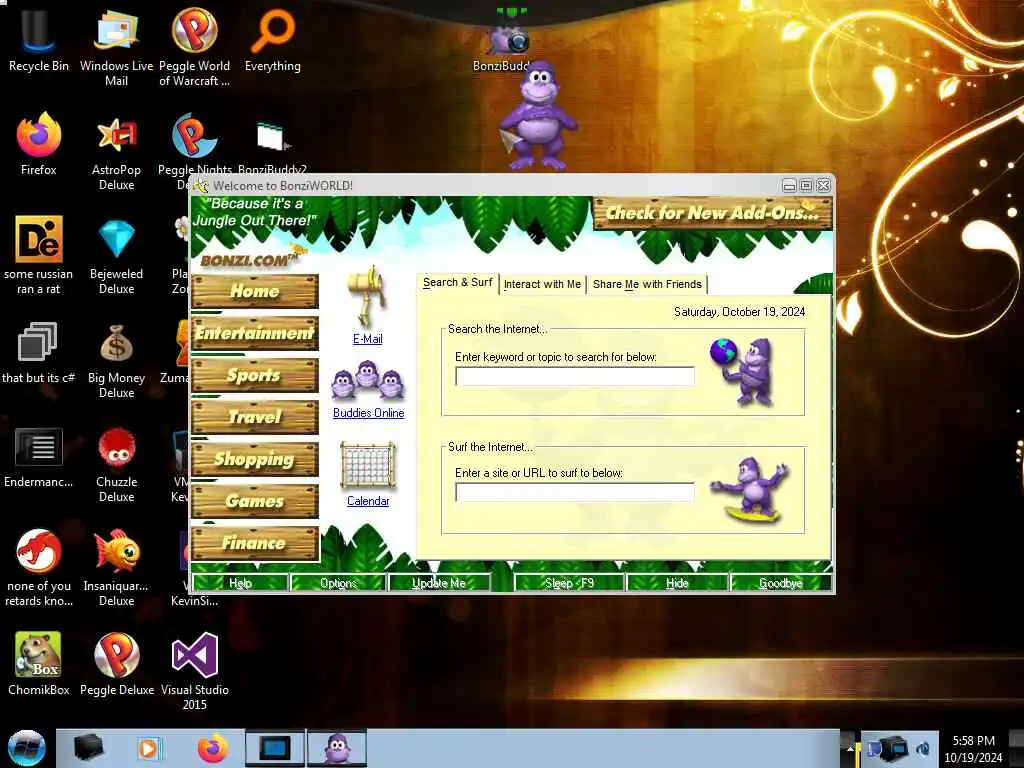Open the Calendar grid icon
Screen dimensions: 1024x768
pyautogui.click(x=368, y=466)
